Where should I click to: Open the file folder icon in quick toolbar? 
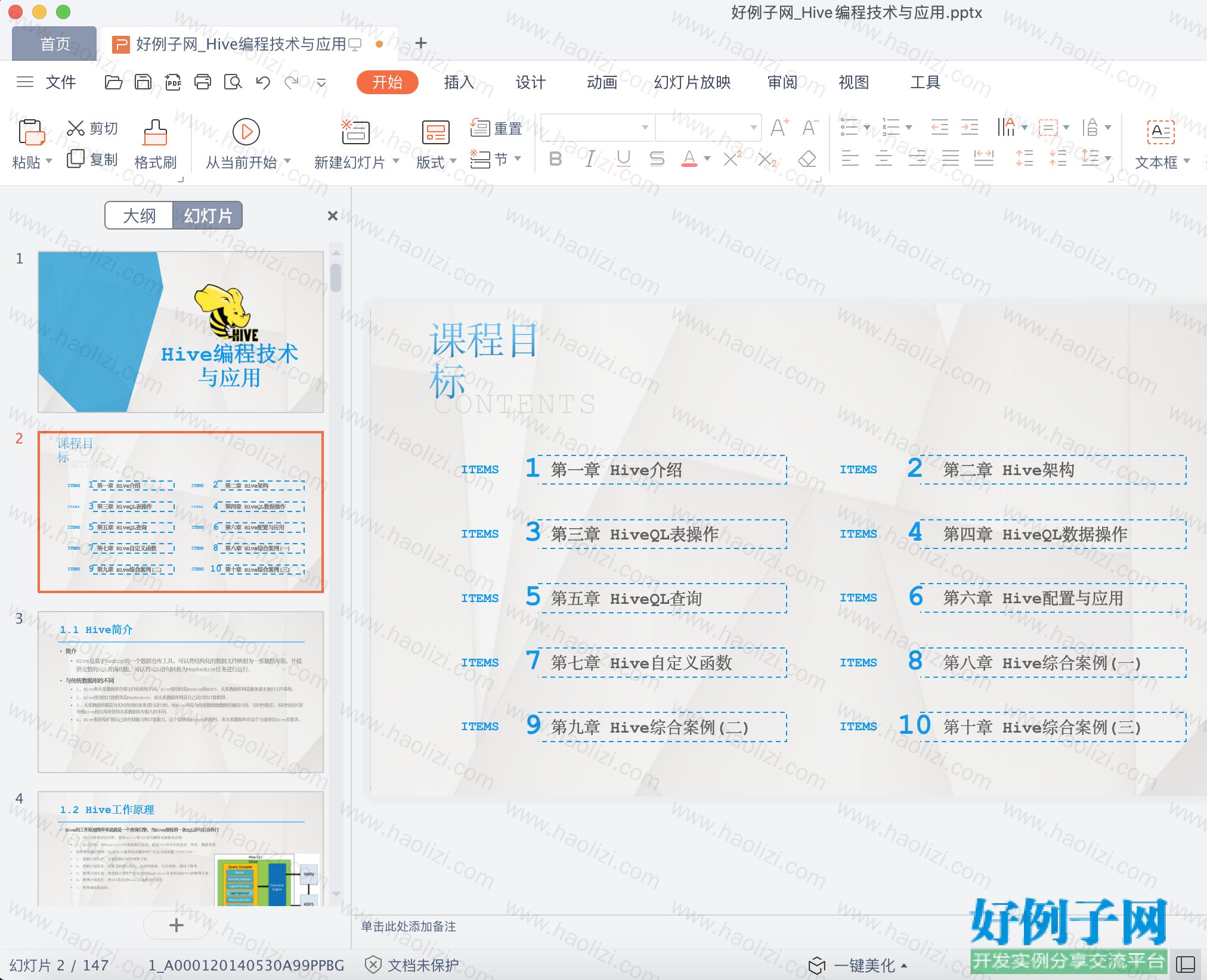(x=113, y=82)
